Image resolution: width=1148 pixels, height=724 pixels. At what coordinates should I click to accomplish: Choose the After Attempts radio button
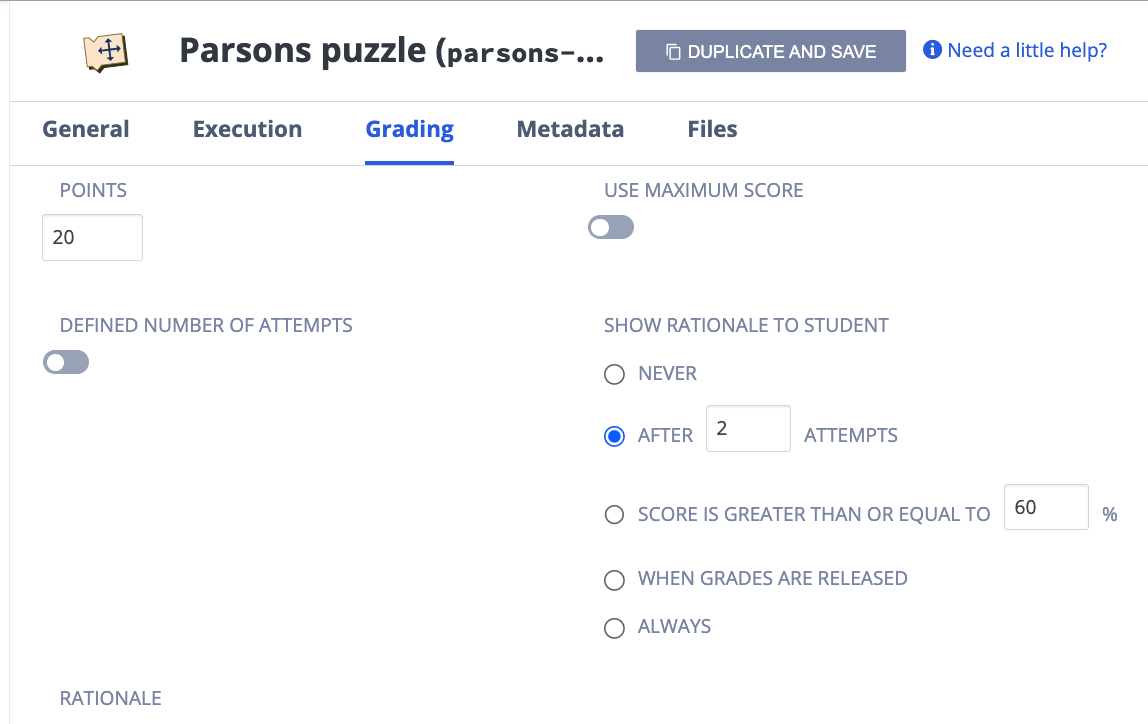[614, 436]
